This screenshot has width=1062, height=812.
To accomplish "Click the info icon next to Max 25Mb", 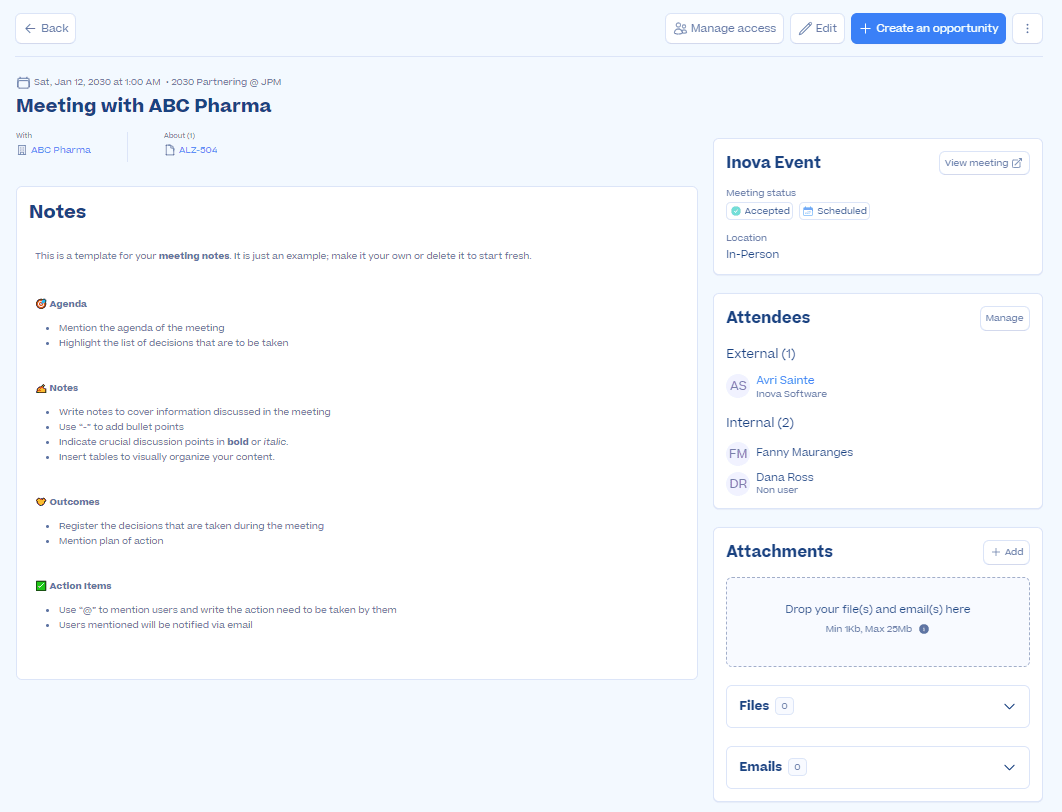I will tap(923, 629).
